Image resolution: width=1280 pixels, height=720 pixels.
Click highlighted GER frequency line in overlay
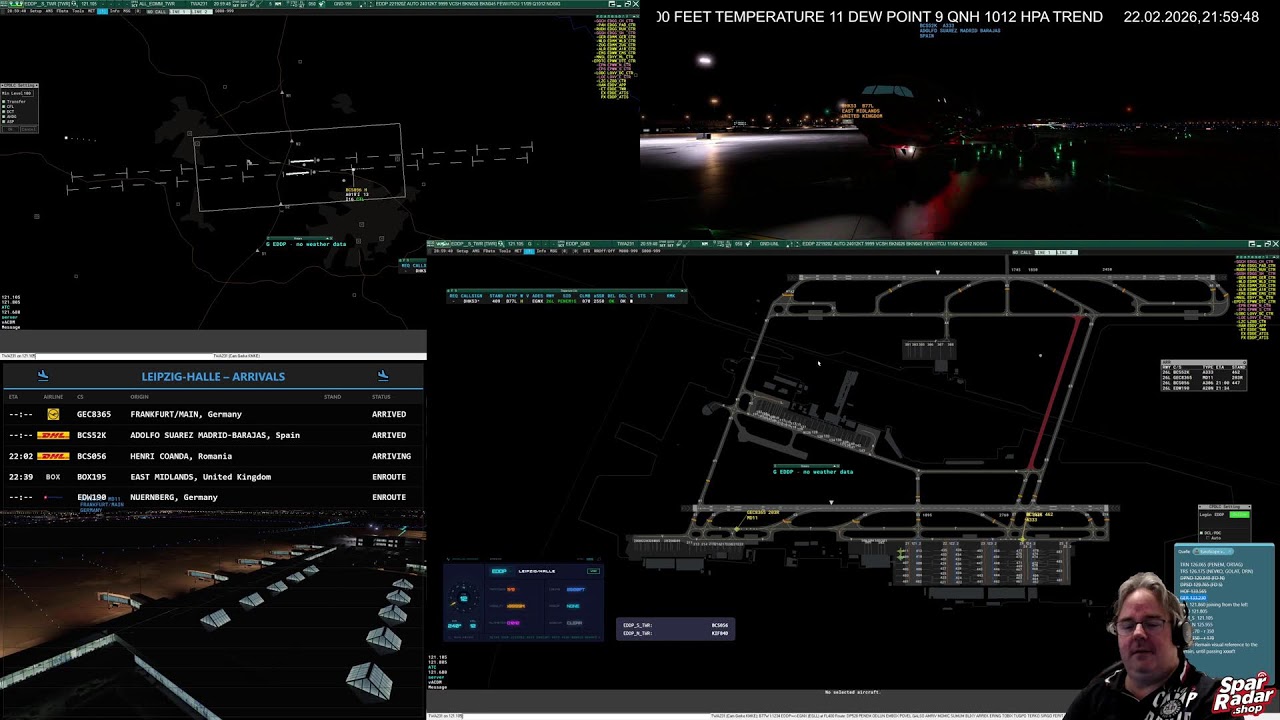click(1193, 598)
